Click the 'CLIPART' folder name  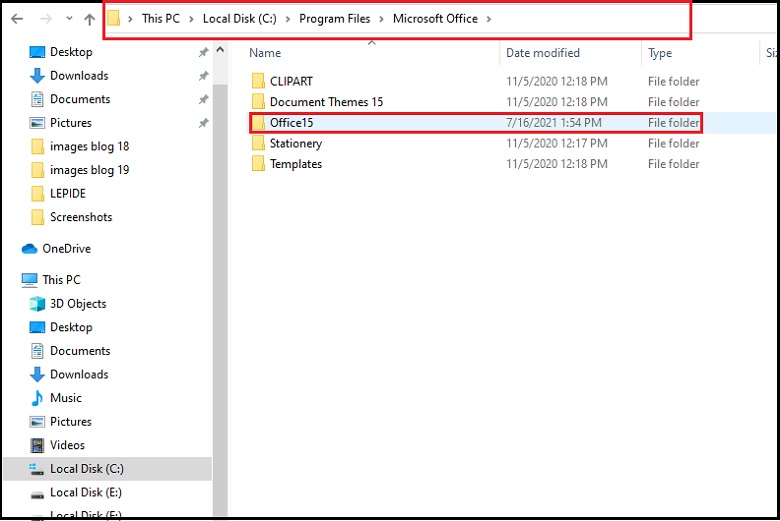coord(291,81)
